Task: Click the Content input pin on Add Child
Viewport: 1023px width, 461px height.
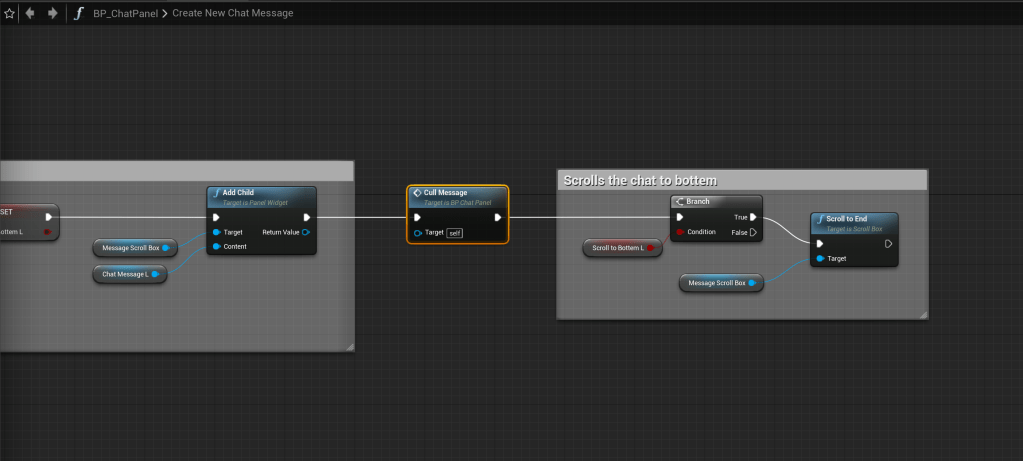Action: pos(216,247)
